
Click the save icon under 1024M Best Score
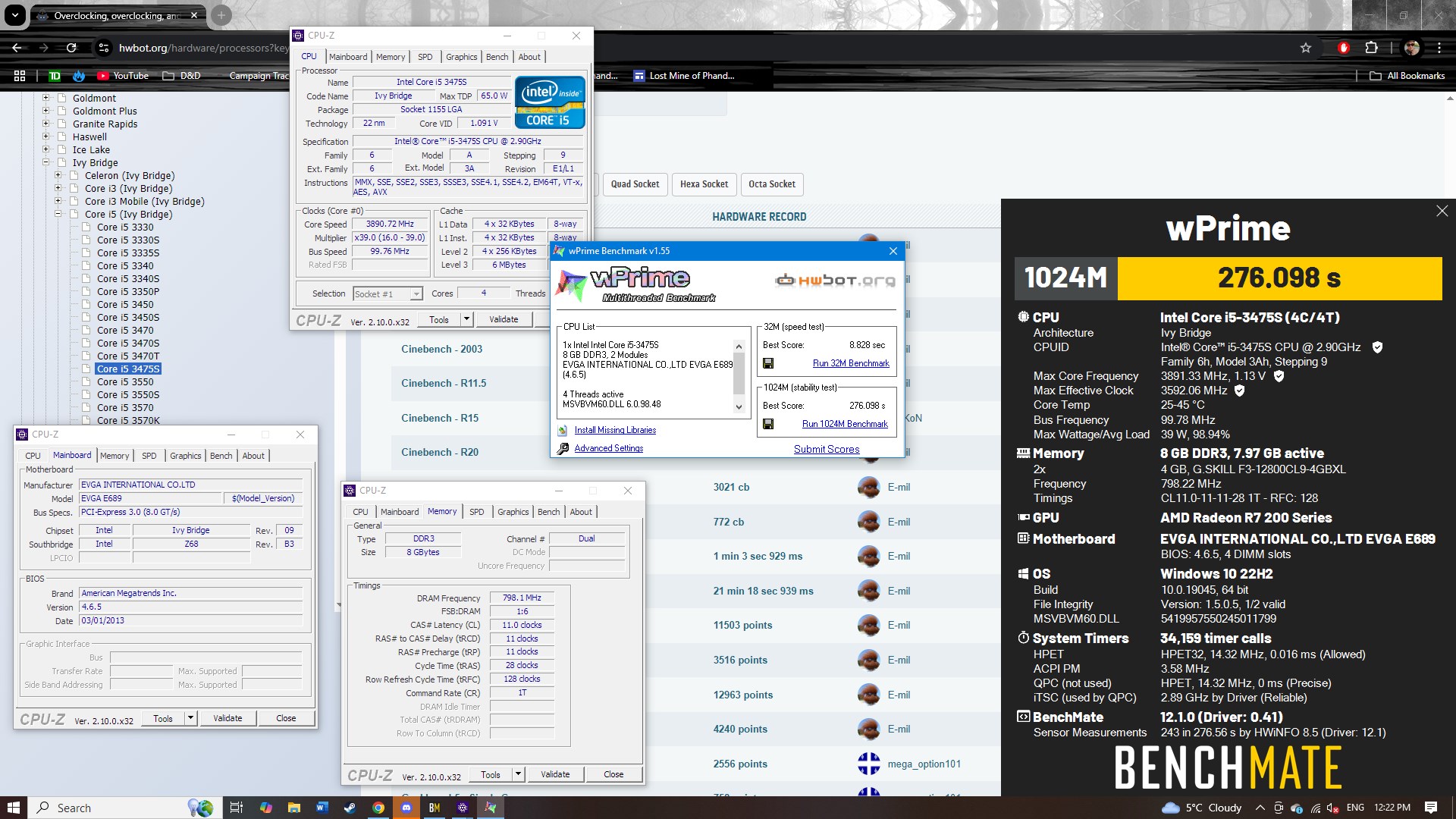[768, 424]
